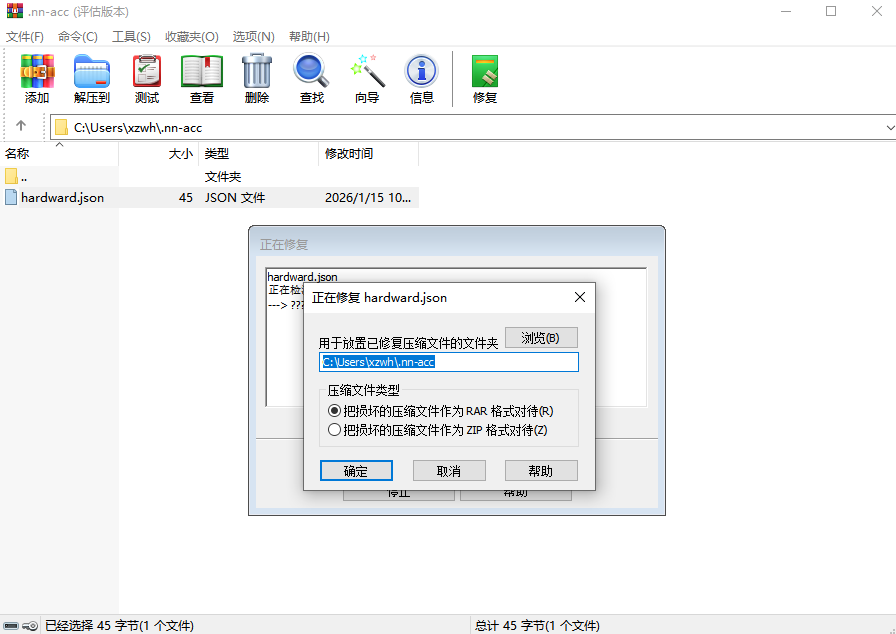
Task: Open the 收藏夹(O) menu
Action: pos(192,37)
